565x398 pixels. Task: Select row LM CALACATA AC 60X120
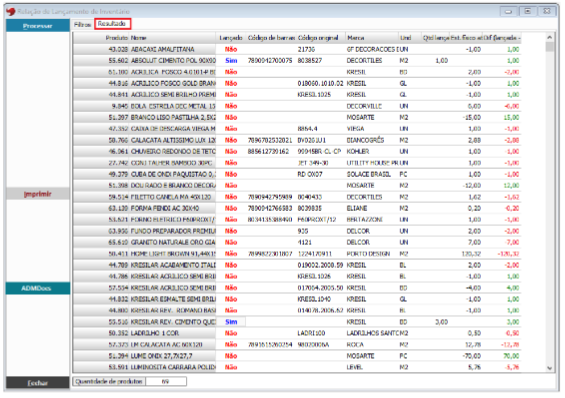coord(297,345)
